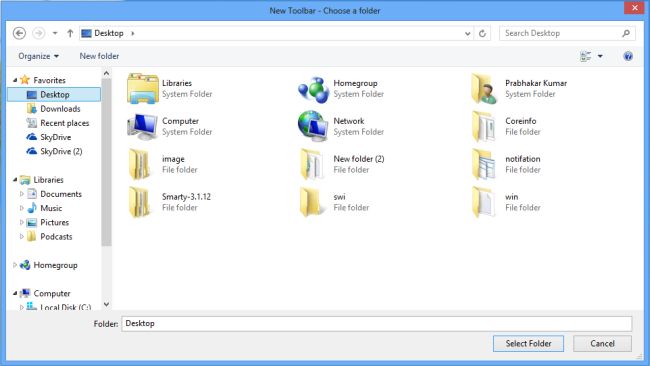Cancel the folder selection dialog
Image resolution: width=650 pixels, height=366 pixels.
[x=602, y=343]
